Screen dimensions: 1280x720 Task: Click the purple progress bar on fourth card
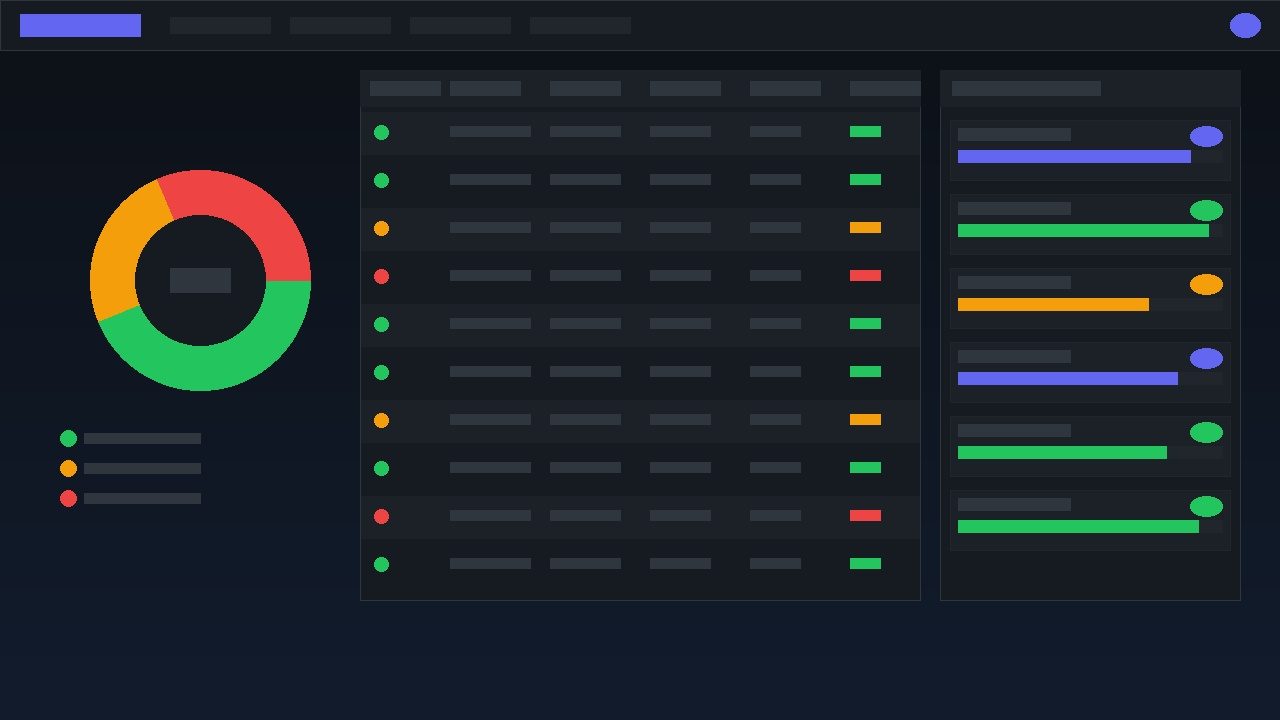click(x=1068, y=379)
